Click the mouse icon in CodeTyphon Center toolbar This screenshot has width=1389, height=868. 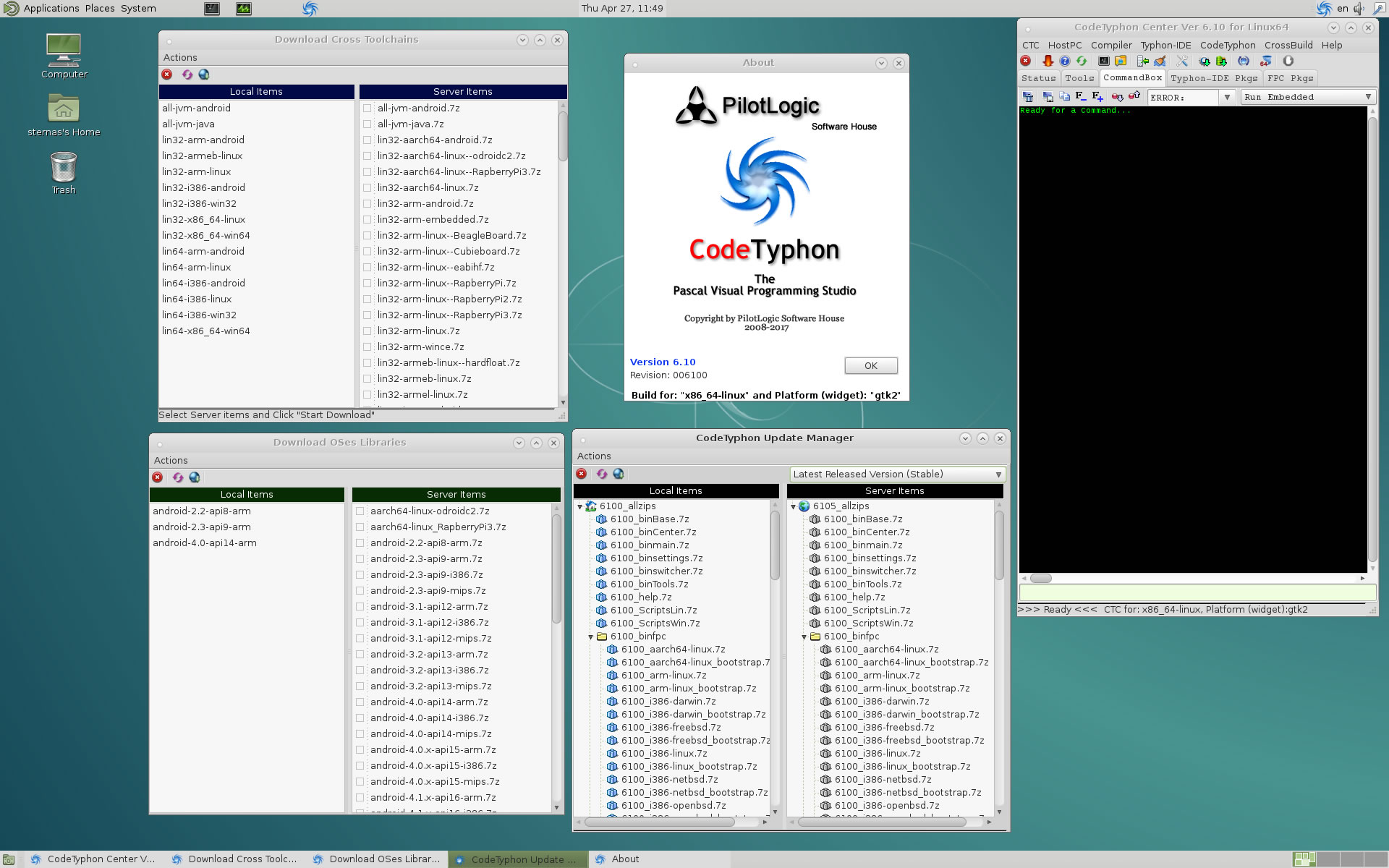(x=1288, y=61)
